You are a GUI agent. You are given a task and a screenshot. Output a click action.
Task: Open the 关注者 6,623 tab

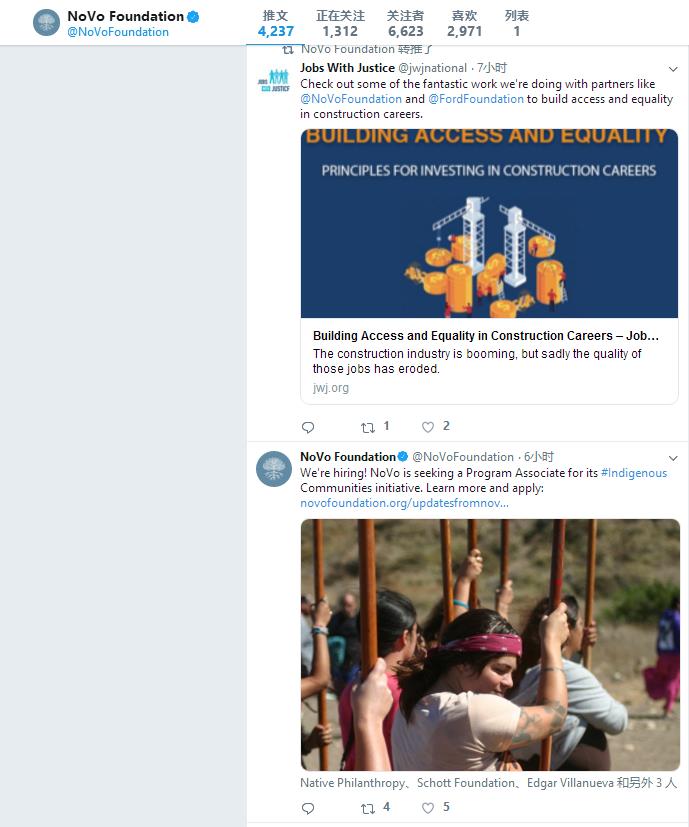point(405,24)
